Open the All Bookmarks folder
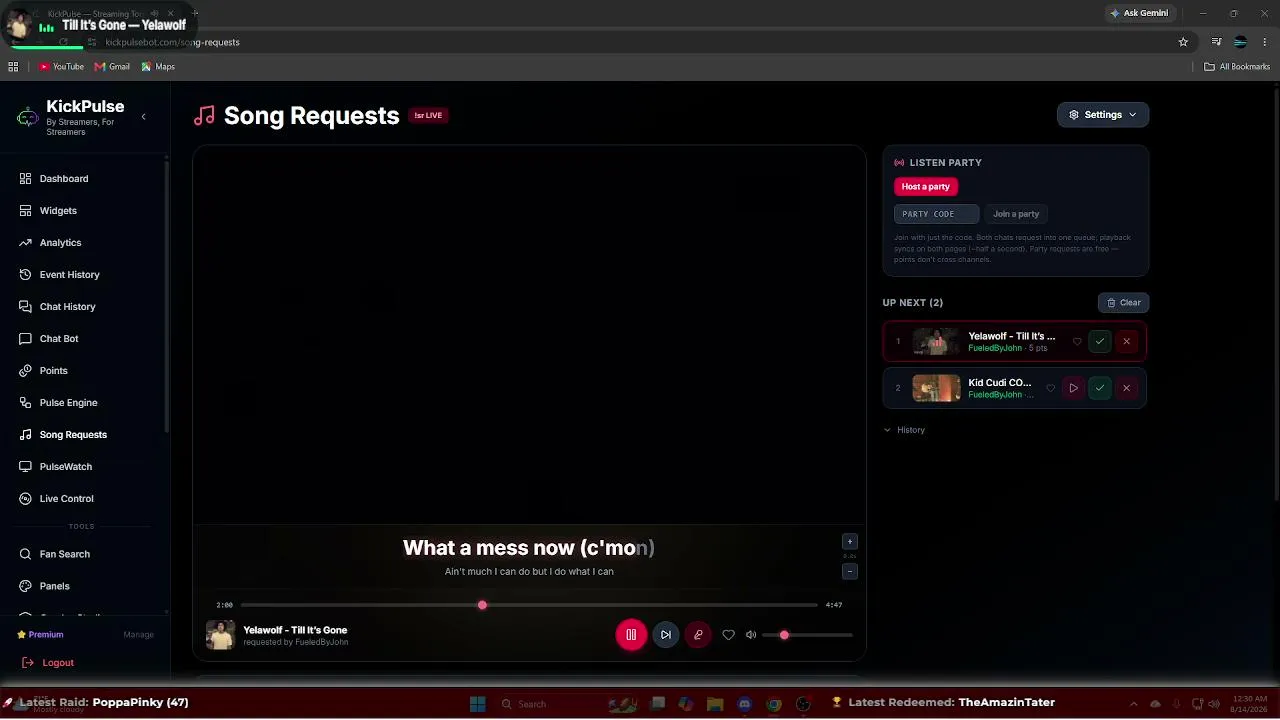This screenshot has width=1280, height=720. (1237, 67)
